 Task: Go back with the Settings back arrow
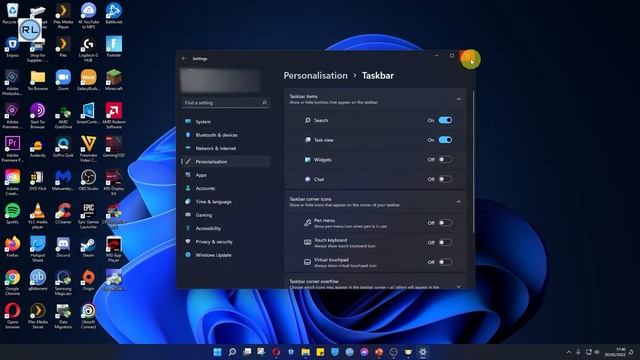(184, 58)
